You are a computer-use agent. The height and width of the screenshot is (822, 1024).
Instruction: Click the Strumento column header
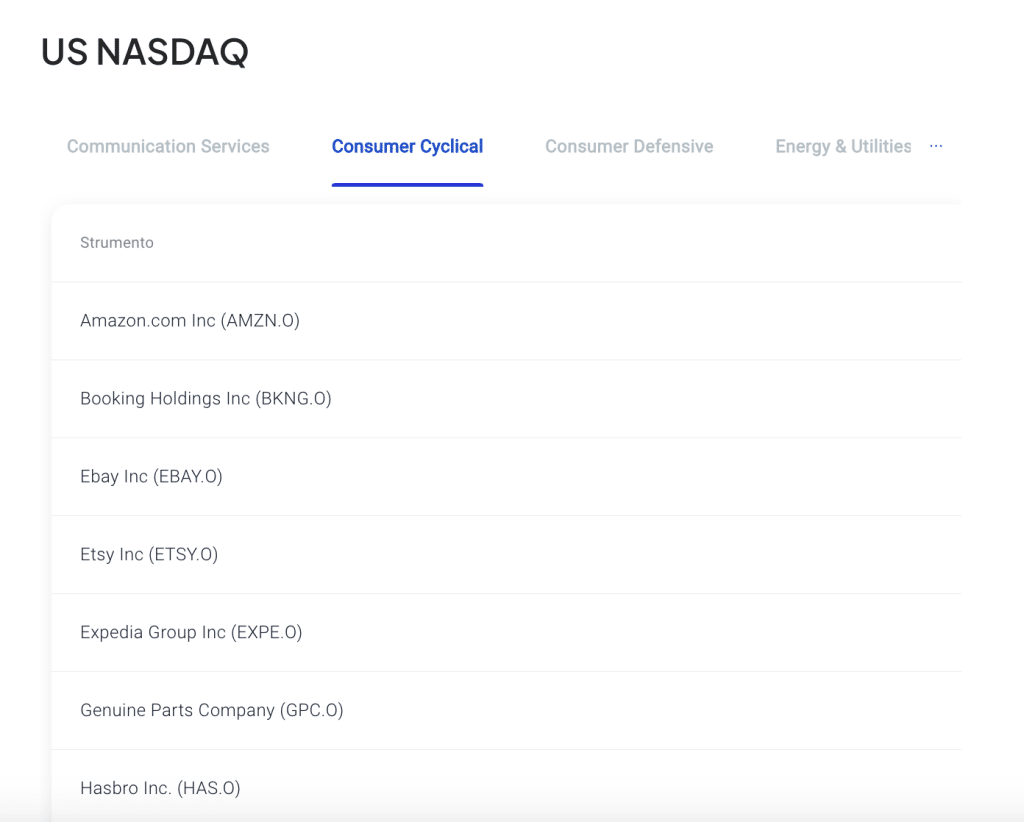(117, 243)
